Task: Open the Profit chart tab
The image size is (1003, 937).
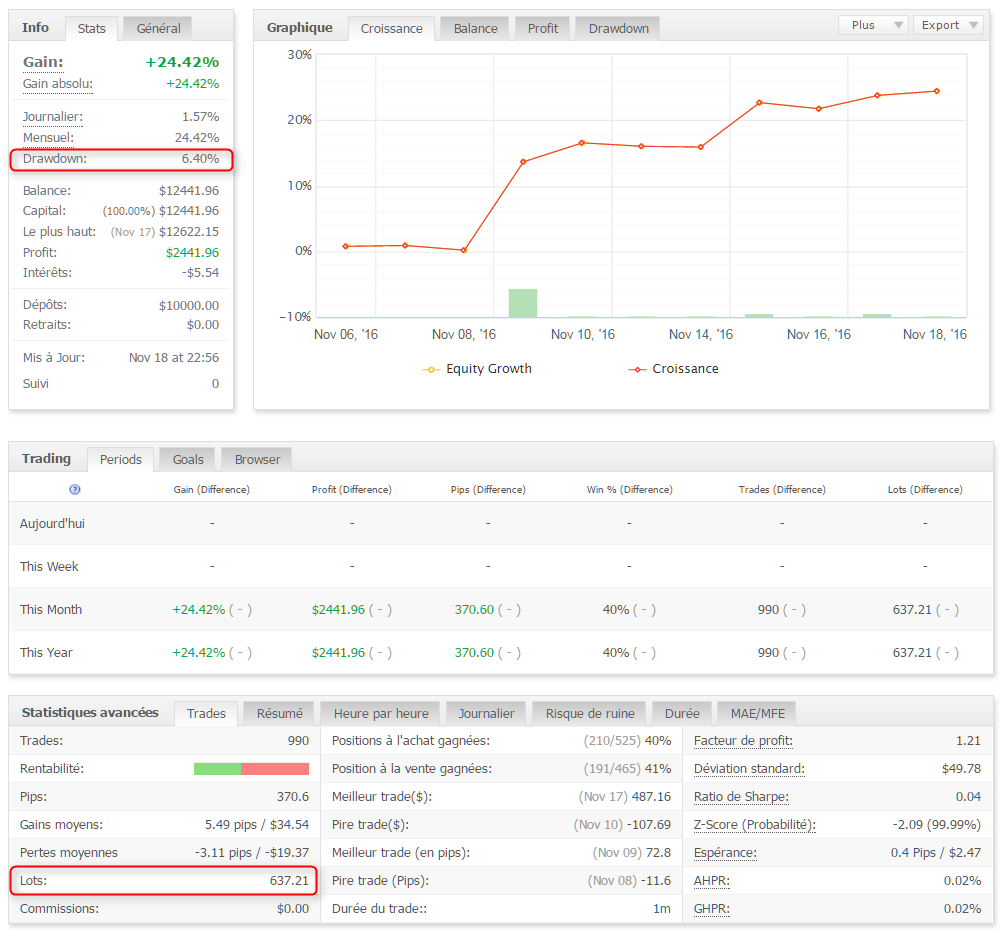Action: click(542, 28)
